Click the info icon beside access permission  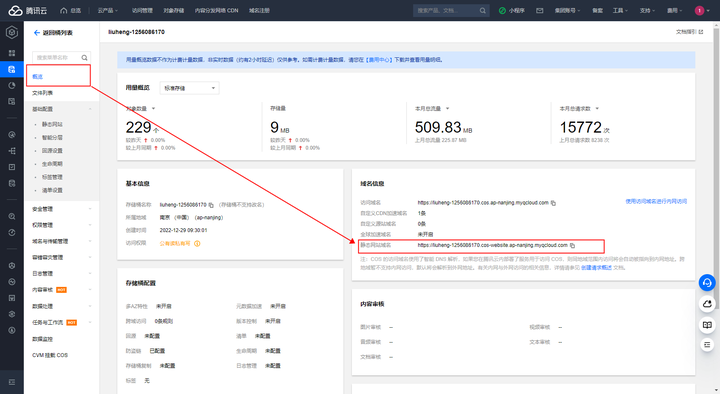click(197, 243)
